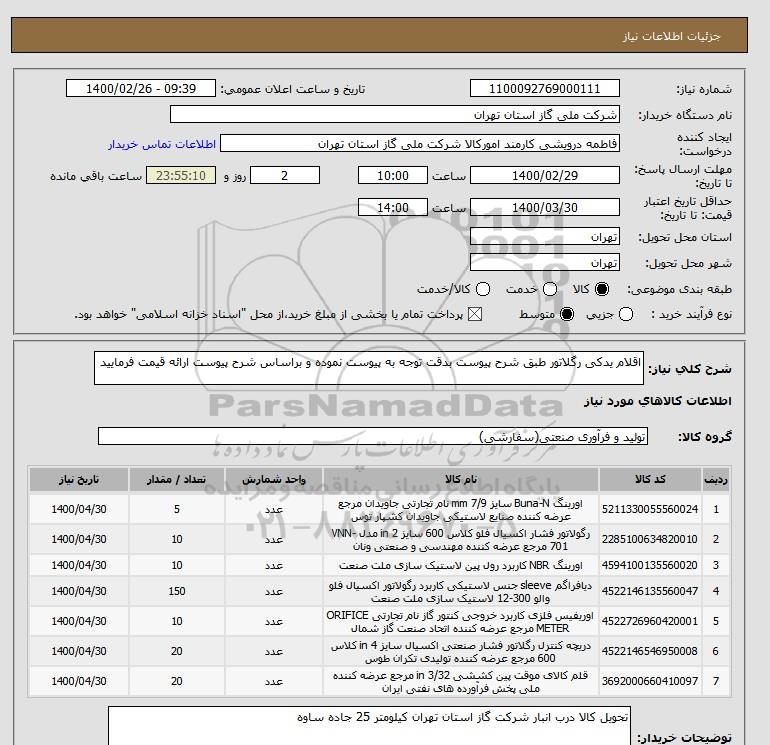The width and height of the screenshot is (770, 745).
Task: Click product code 2285100634820010
Action: [650, 539]
